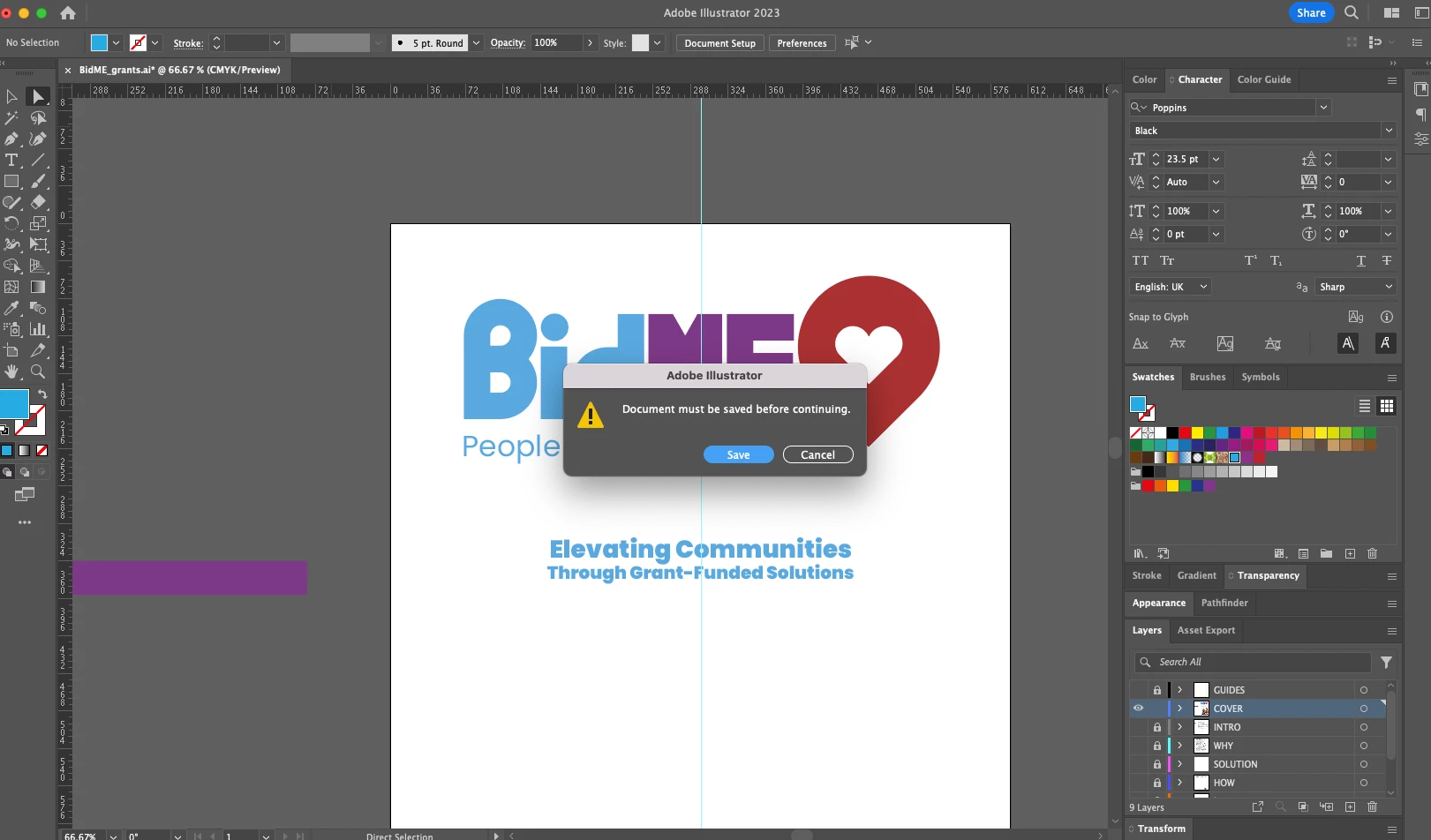Click the Search All field in Layers panel
This screenshot has width=1431, height=840.
click(x=1252, y=662)
